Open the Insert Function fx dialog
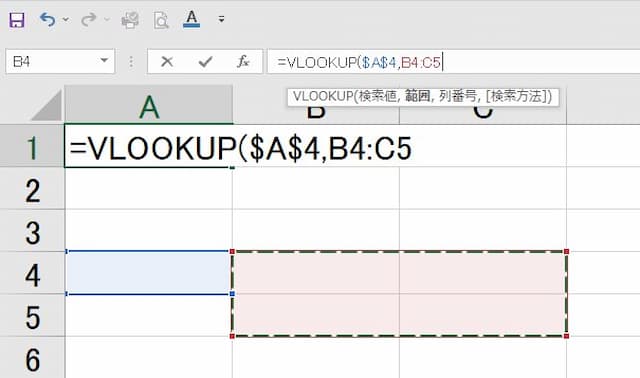This screenshot has height=378, width=640. [x=243, y=62]
